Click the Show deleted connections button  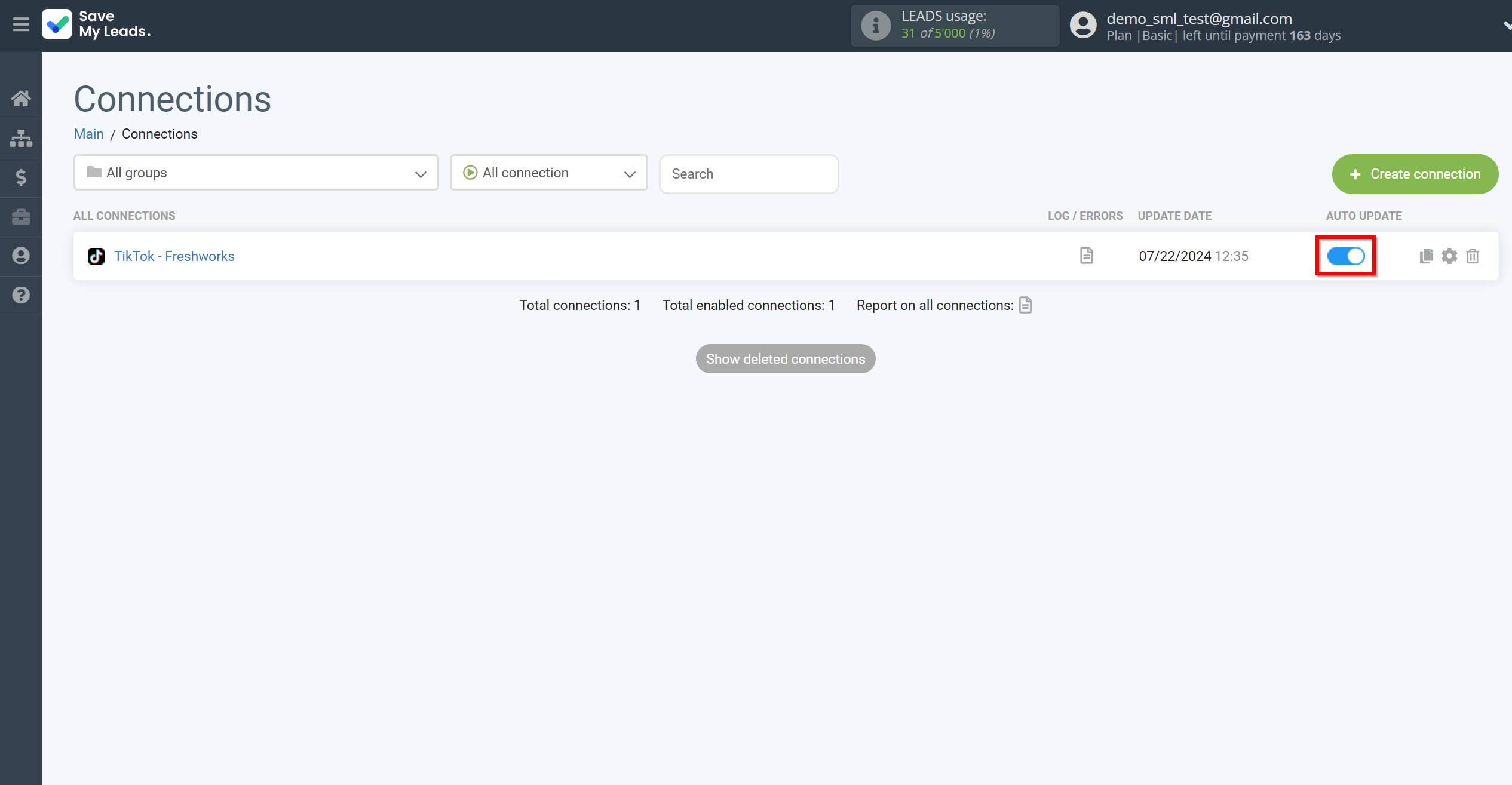(x=785, y=359)
